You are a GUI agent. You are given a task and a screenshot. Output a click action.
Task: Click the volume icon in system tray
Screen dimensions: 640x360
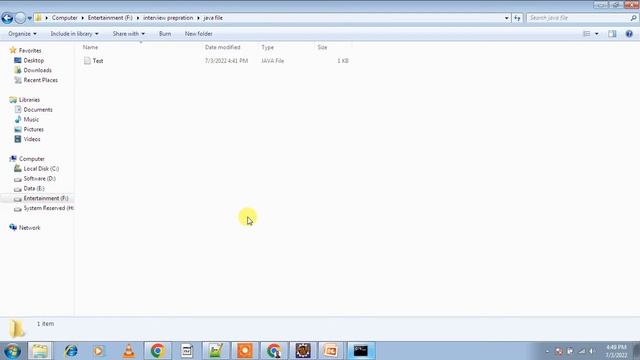(x=591, y=351)
